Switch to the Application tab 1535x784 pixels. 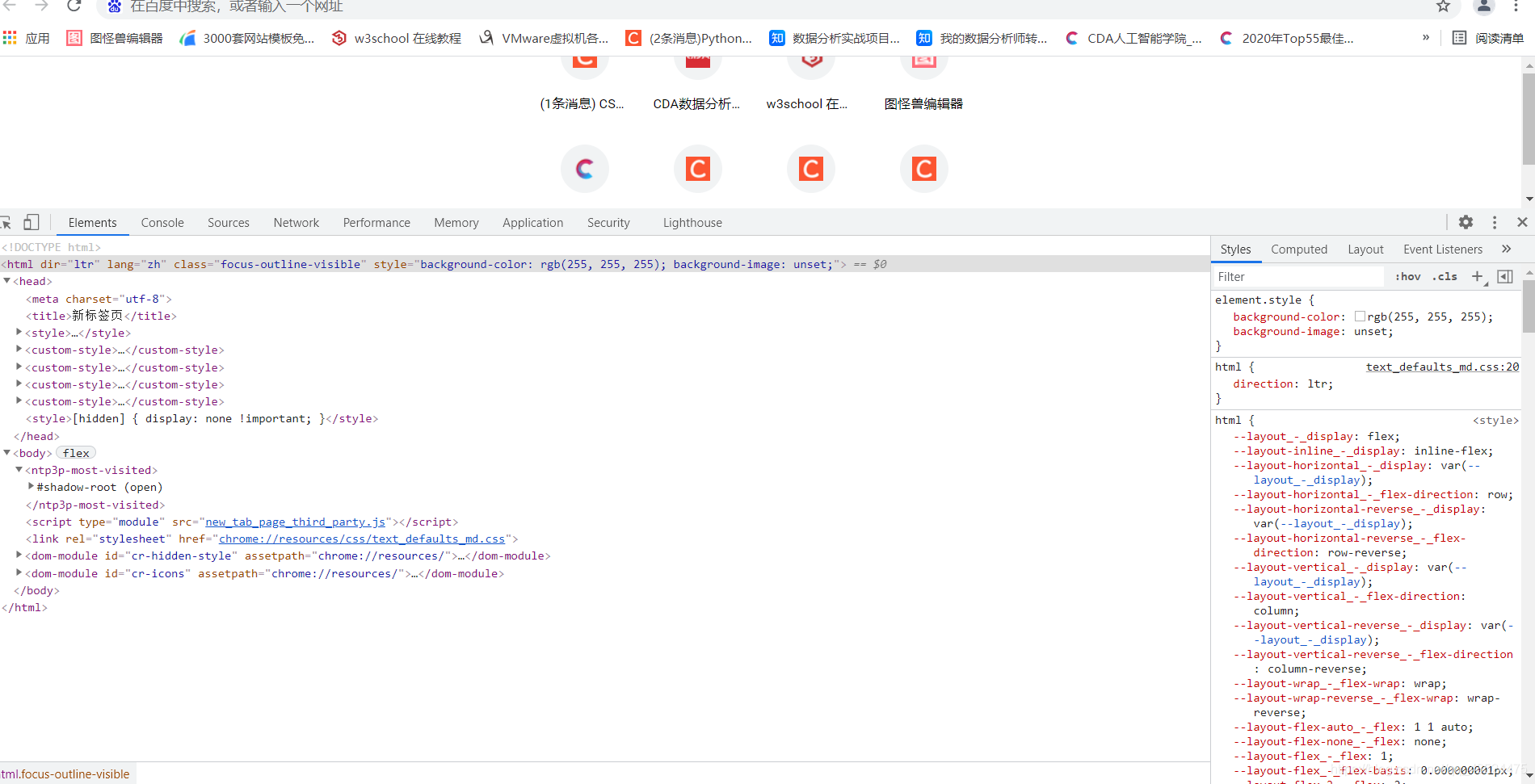pyautogui.click(x=533, y=223)
